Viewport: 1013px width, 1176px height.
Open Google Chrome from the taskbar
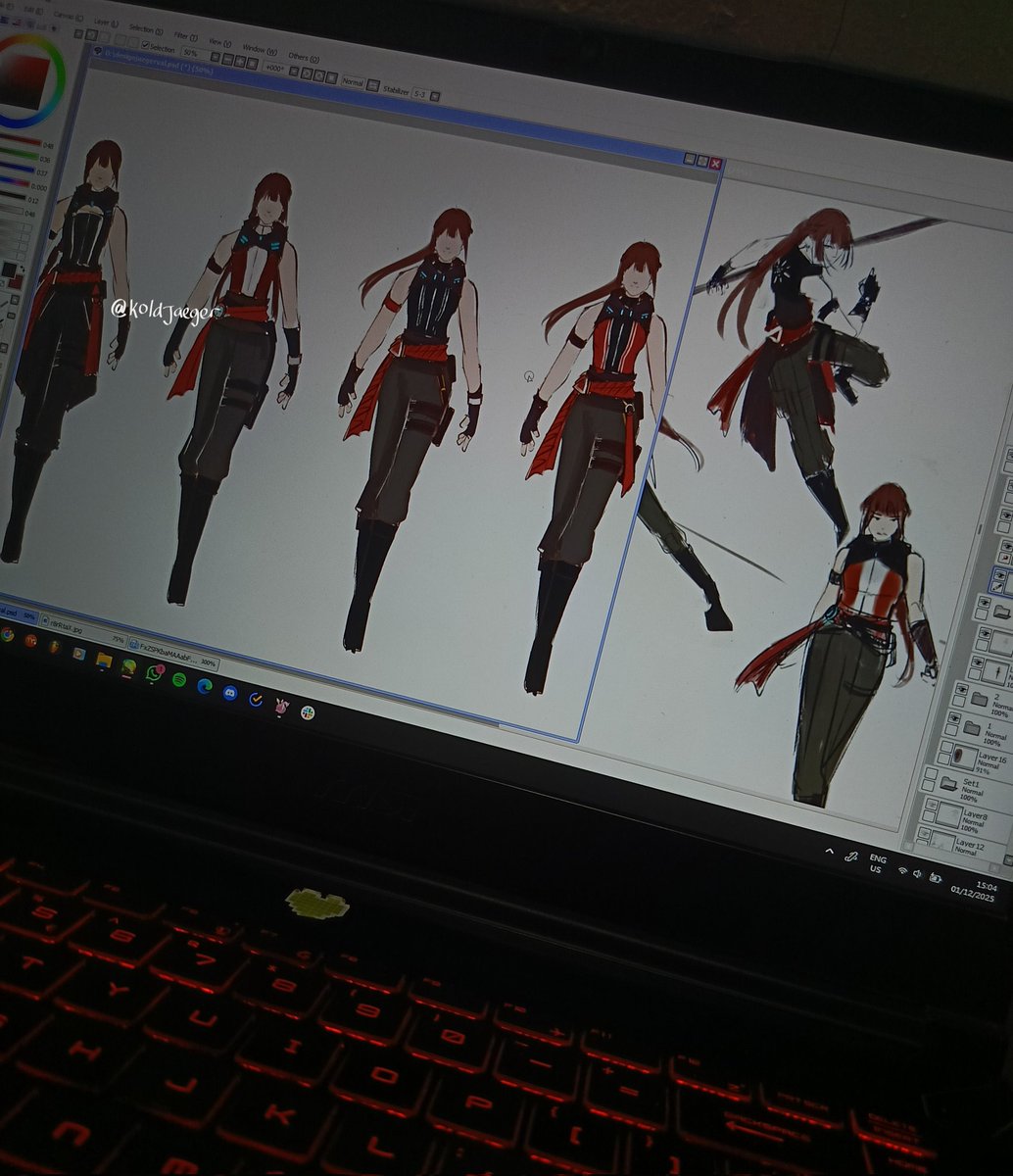tap(7, 635)
